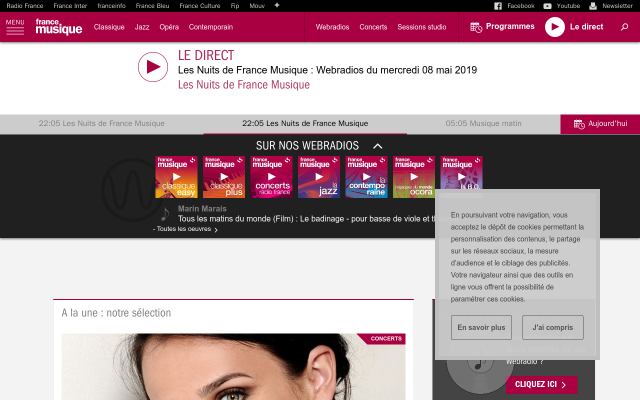Open Facebook icon in top bar

click(498, 6)
